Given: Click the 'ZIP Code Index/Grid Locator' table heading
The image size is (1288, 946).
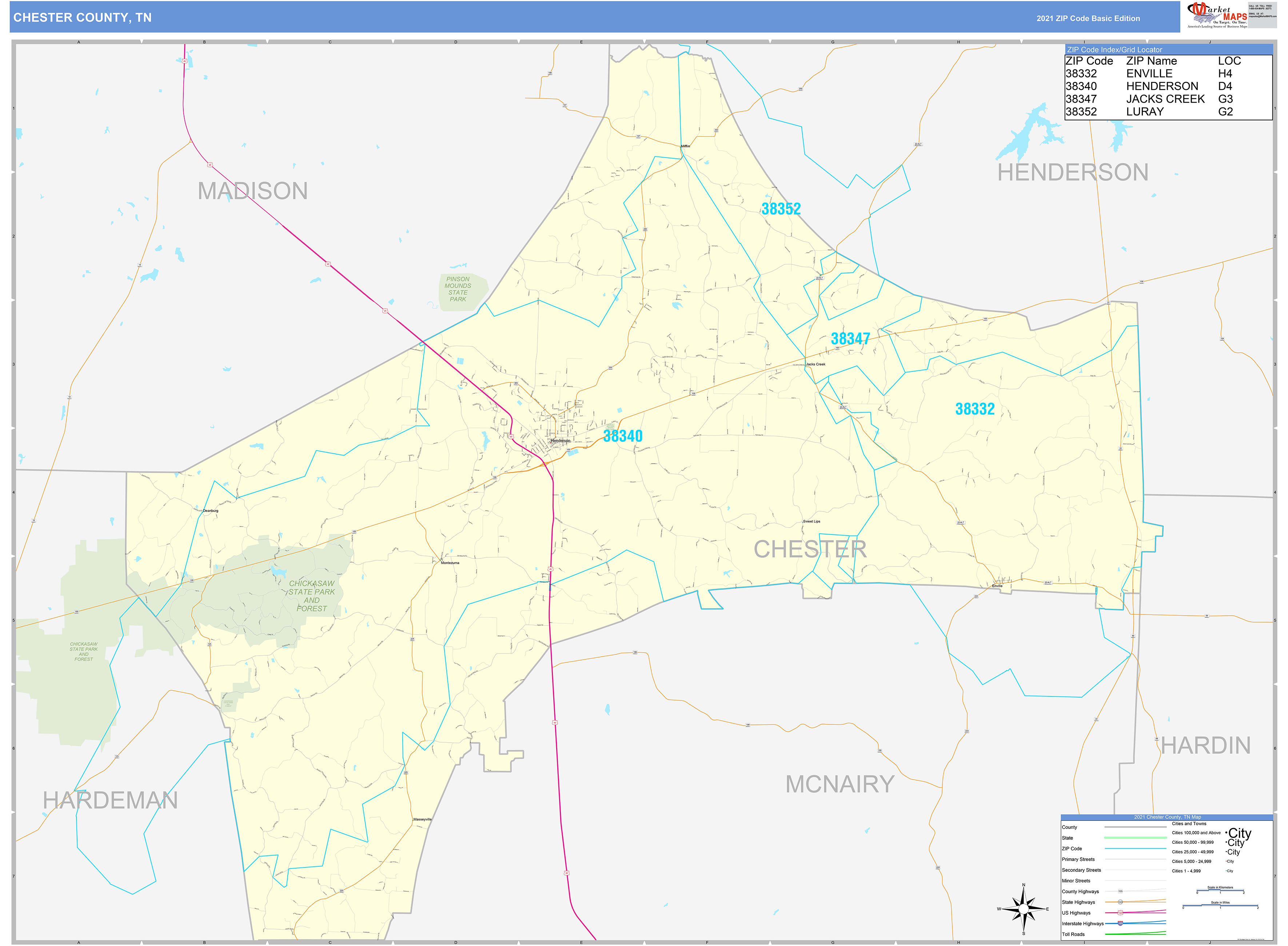Looking at the screenshot, I should 1114,50.
